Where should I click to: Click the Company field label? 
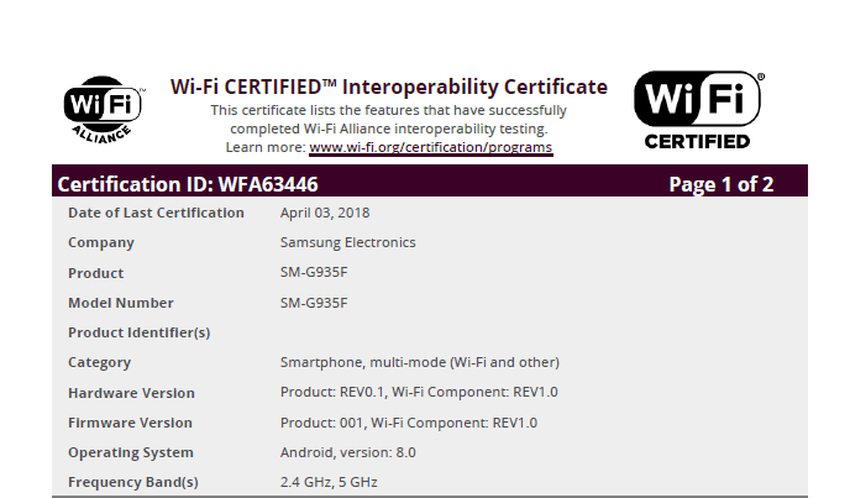pos(100,242)
